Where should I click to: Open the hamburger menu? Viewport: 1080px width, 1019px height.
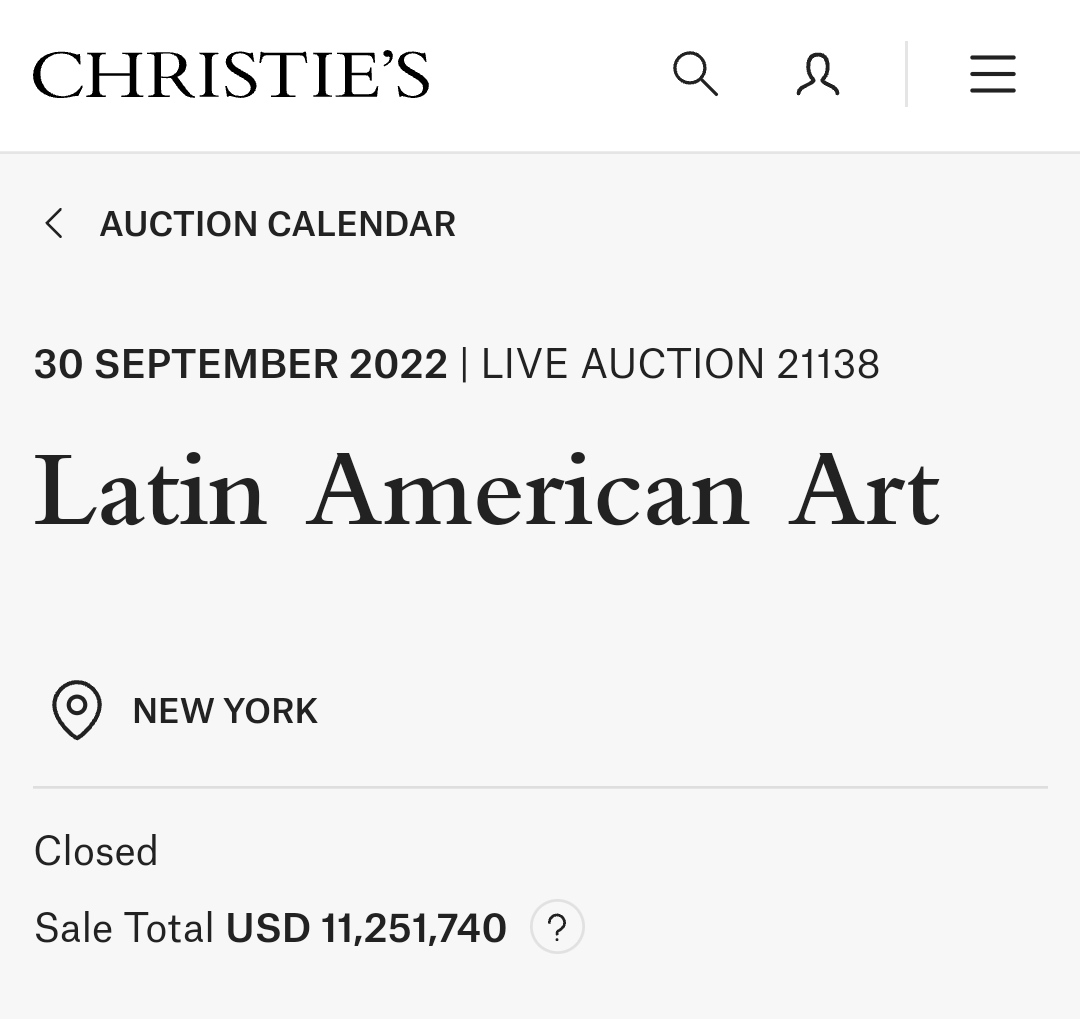point(992,75)
